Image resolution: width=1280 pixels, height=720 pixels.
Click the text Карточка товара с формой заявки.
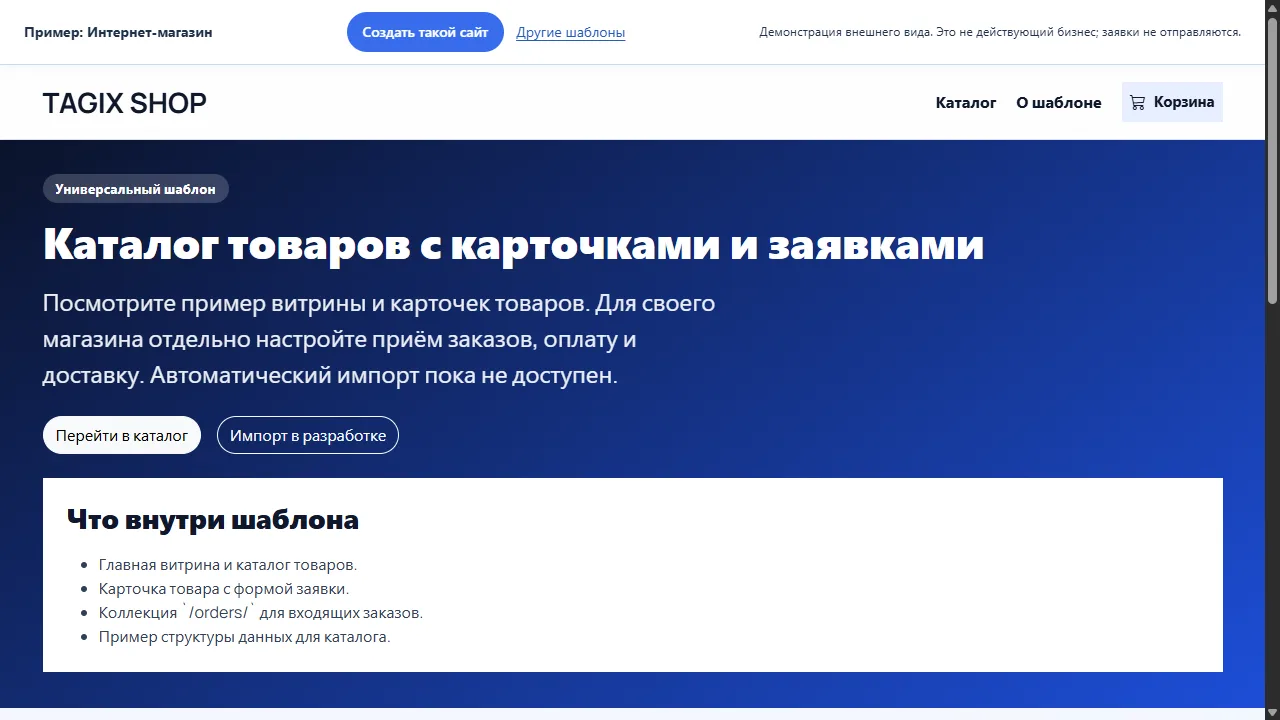[224, 589]
